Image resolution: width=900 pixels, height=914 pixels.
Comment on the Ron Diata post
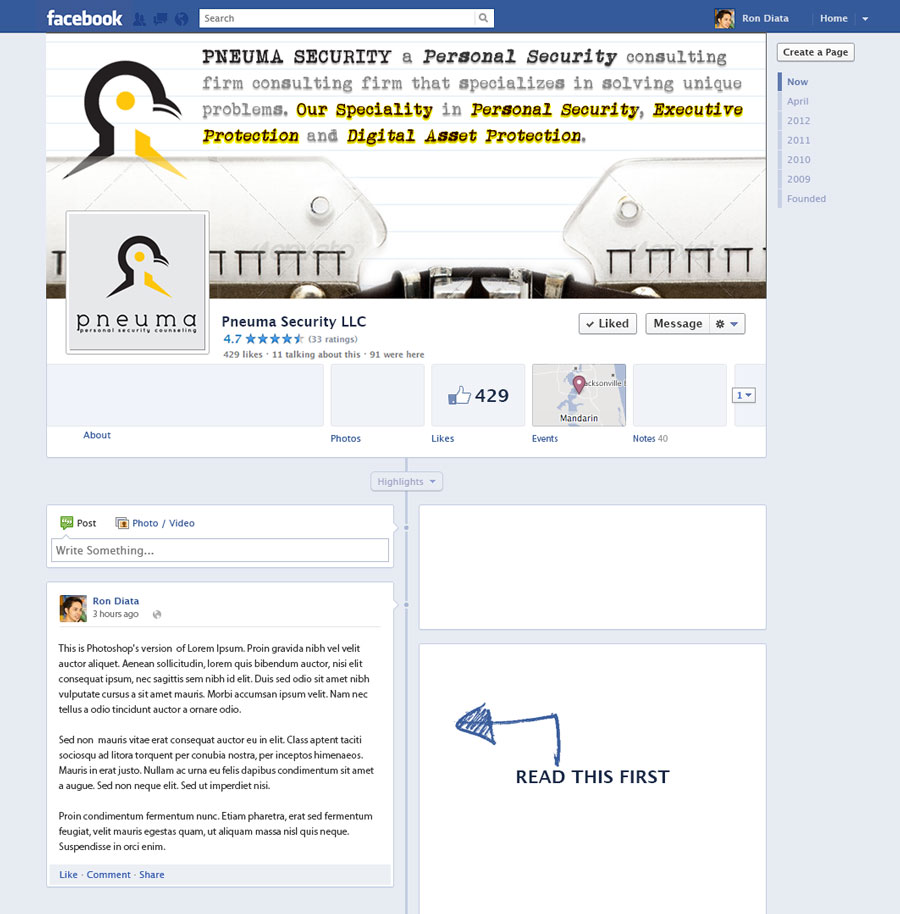click(x=108, y=875)
